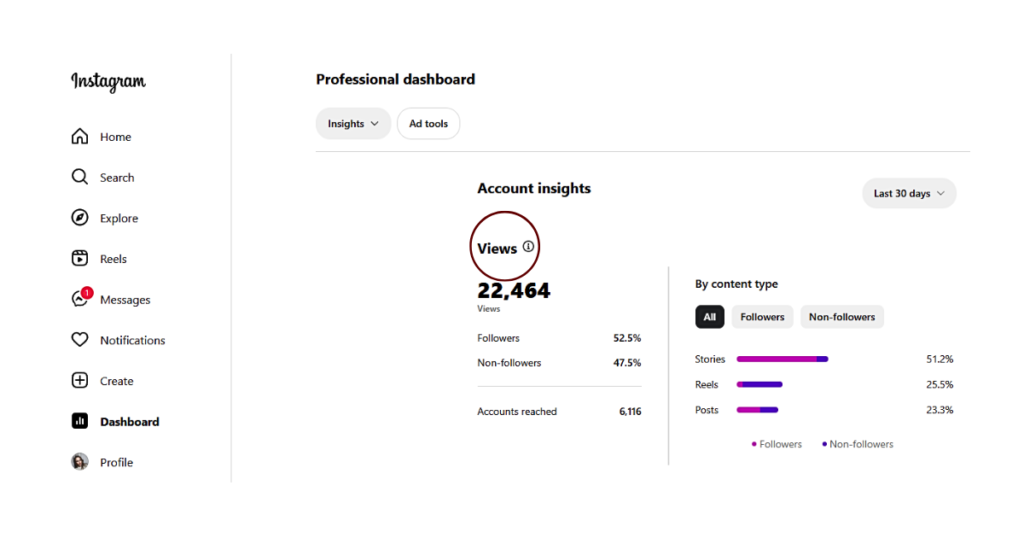This screenshot has width=1024, height=538.
Task: Click the info icon beside Views
Action: tap(528, 246)
